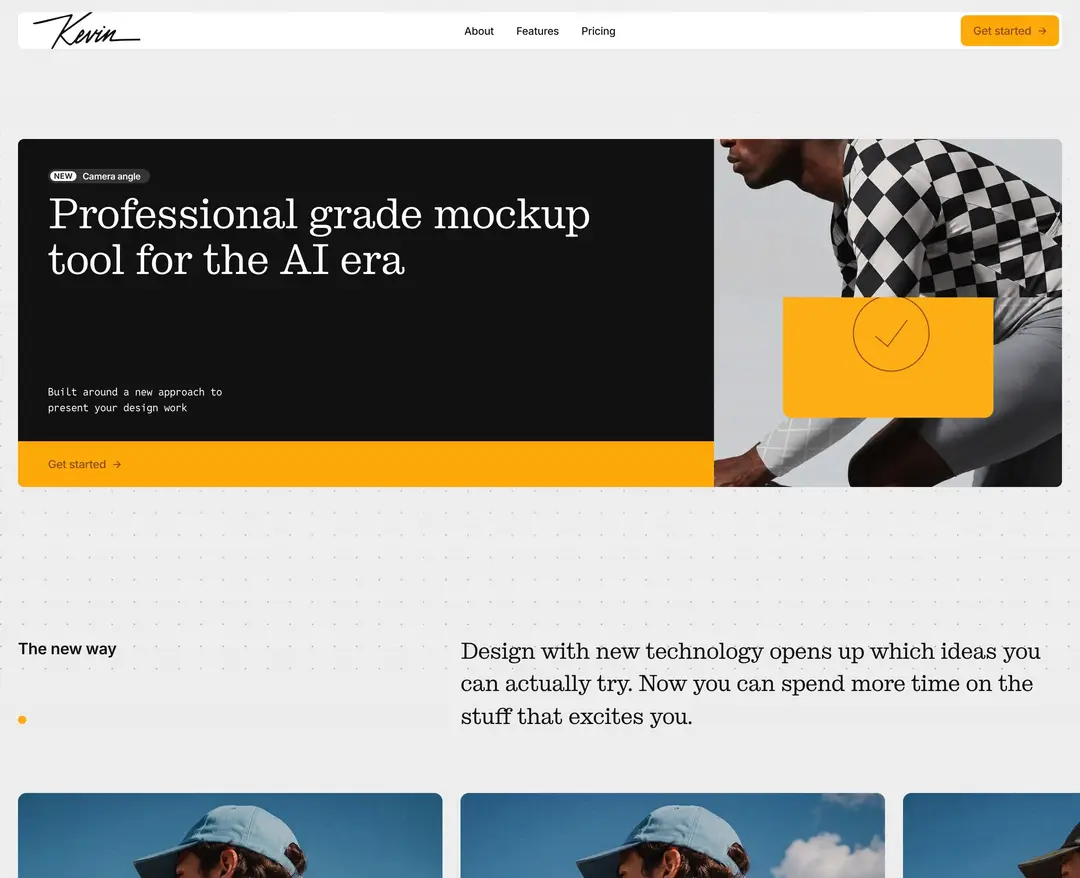1080x878 pixels.
Task: Click the orange dot under The new way
Action: coord(22,720)
